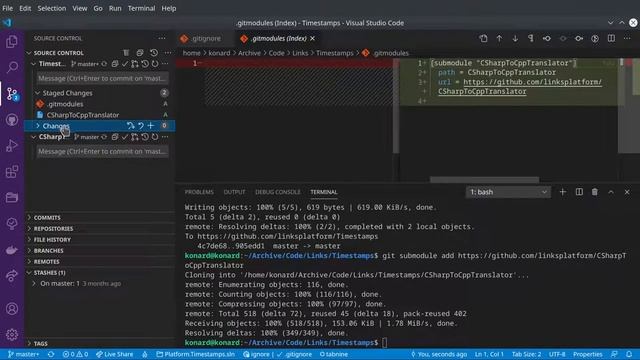Screen dimensions: 640x360
Task: Open changes with previous revision icon
Action: click(547, 38)
